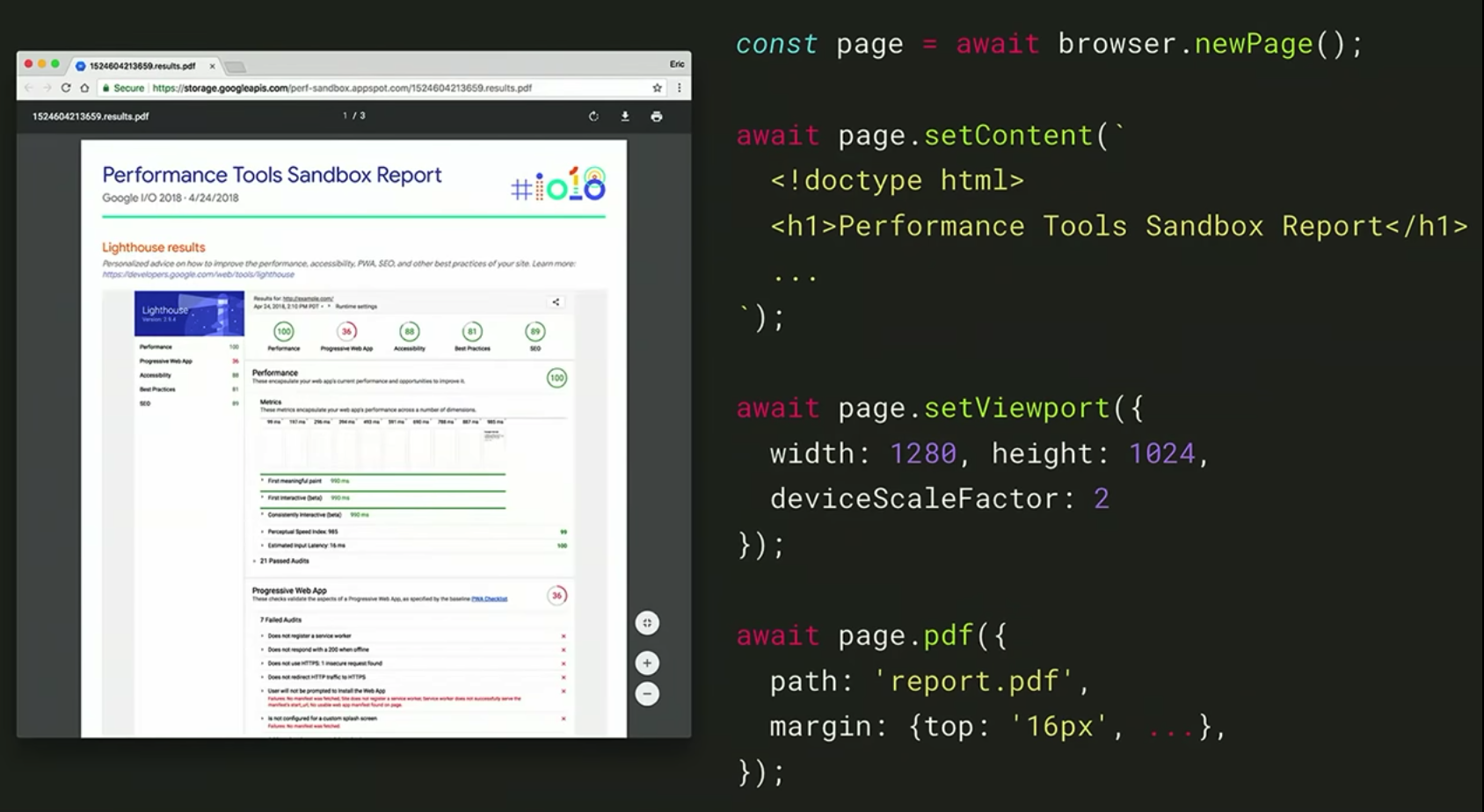Click the Best Practices 81 score gauge

(472, 331)
